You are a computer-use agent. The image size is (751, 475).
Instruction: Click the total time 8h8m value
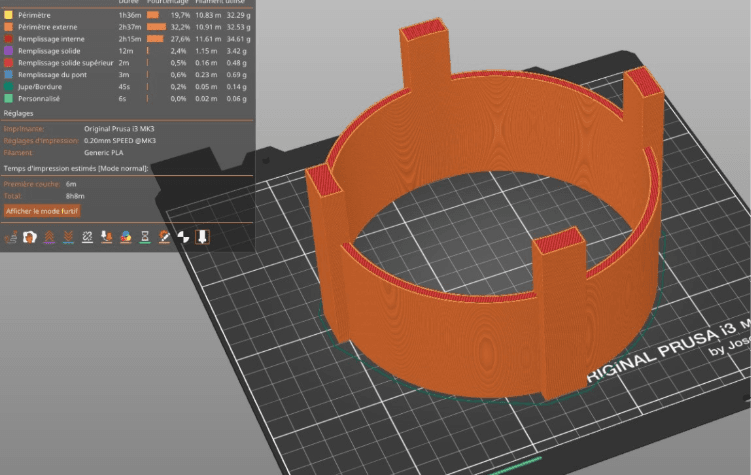coord(75,196)
